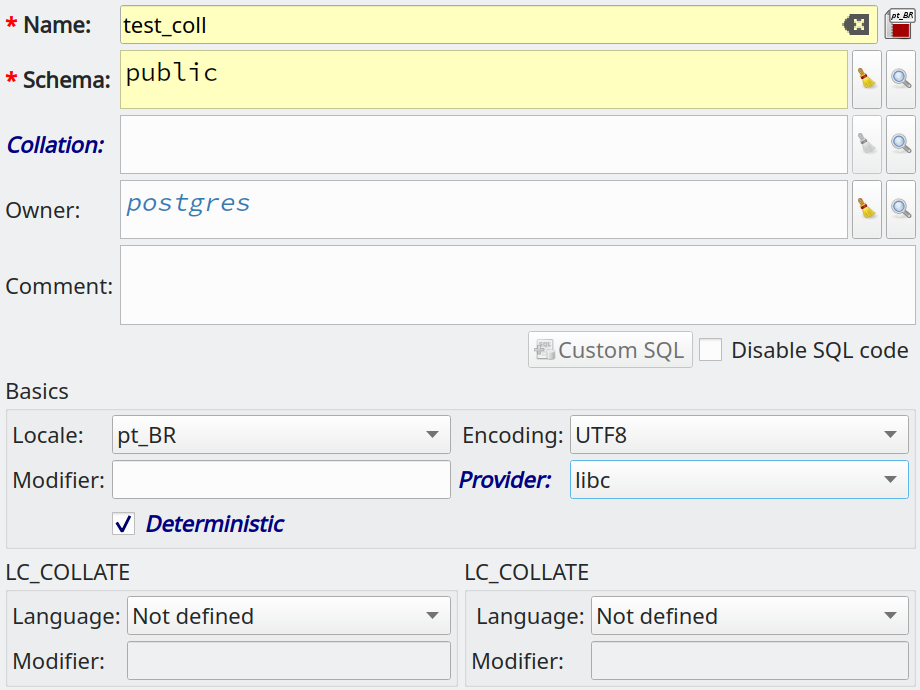Image resolution: width=920 pixels, height=690 pixels.
Task: Focus the Basics Modifier input field
Action: 281,480
